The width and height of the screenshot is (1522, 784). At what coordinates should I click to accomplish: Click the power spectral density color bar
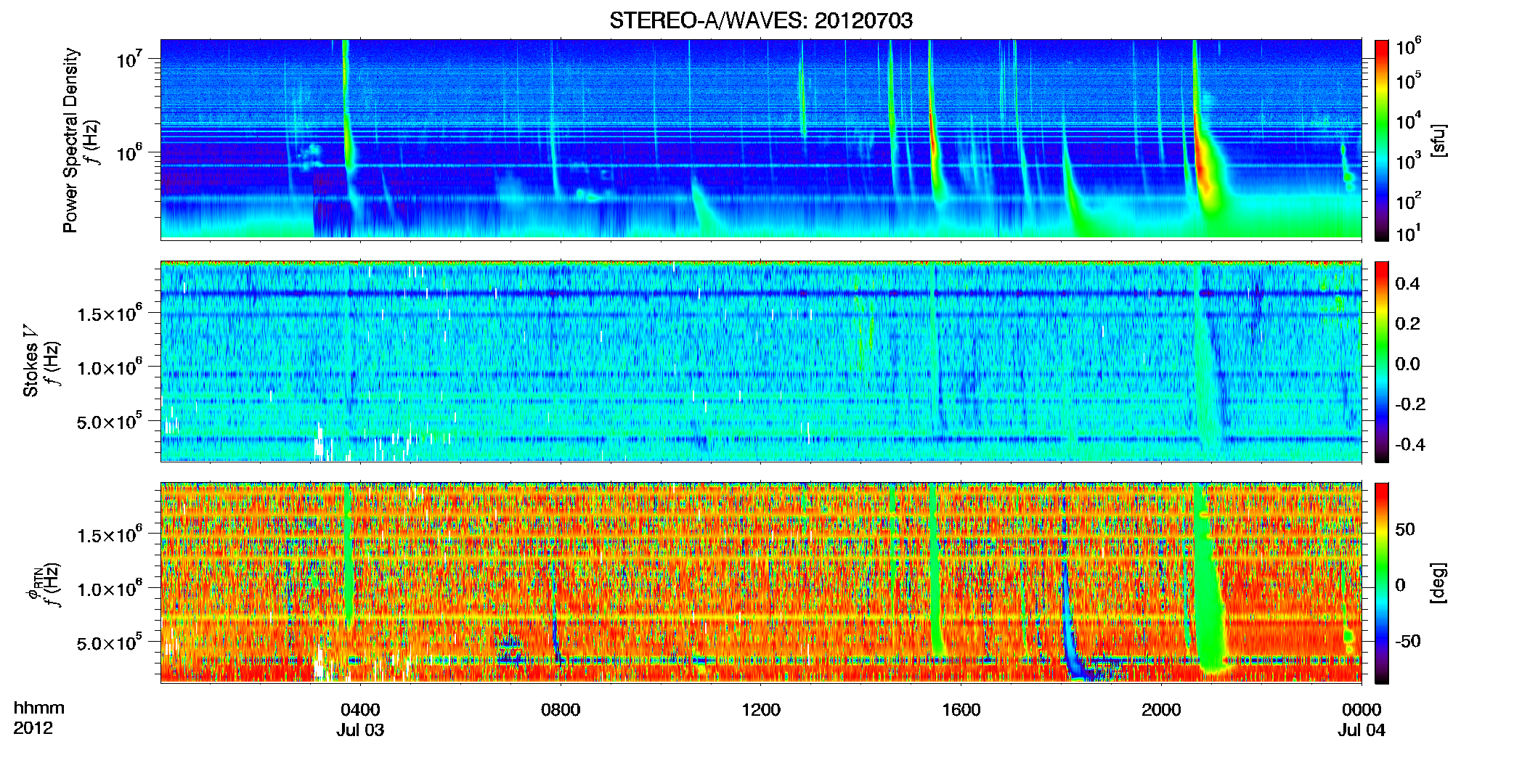point(1382,140)
